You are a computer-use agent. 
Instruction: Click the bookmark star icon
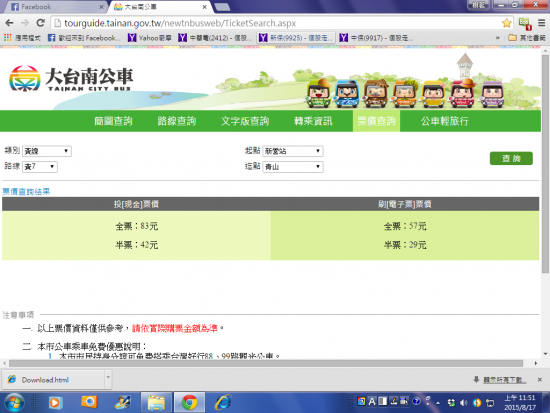507,23
